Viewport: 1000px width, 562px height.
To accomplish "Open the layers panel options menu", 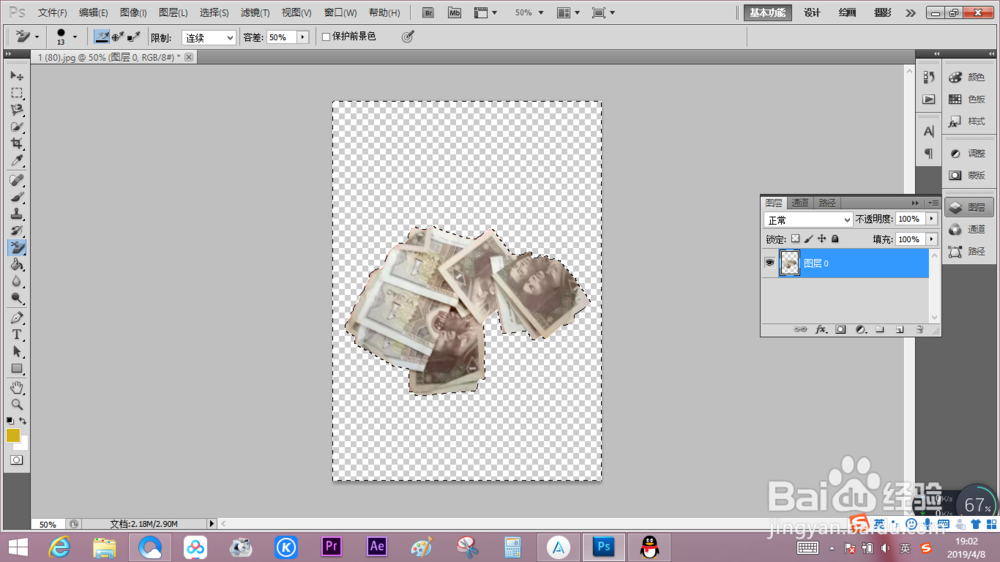I will (x=933, y=203).
